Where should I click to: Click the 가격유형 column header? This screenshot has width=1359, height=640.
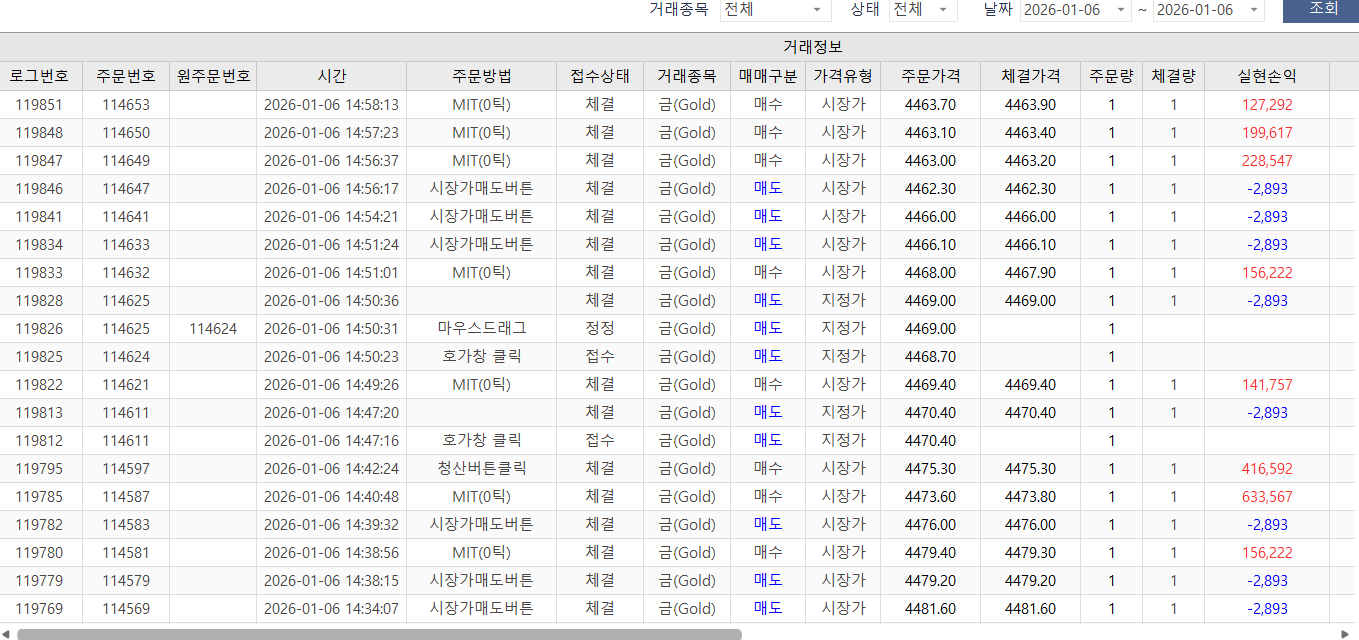(x=843, y=76)
